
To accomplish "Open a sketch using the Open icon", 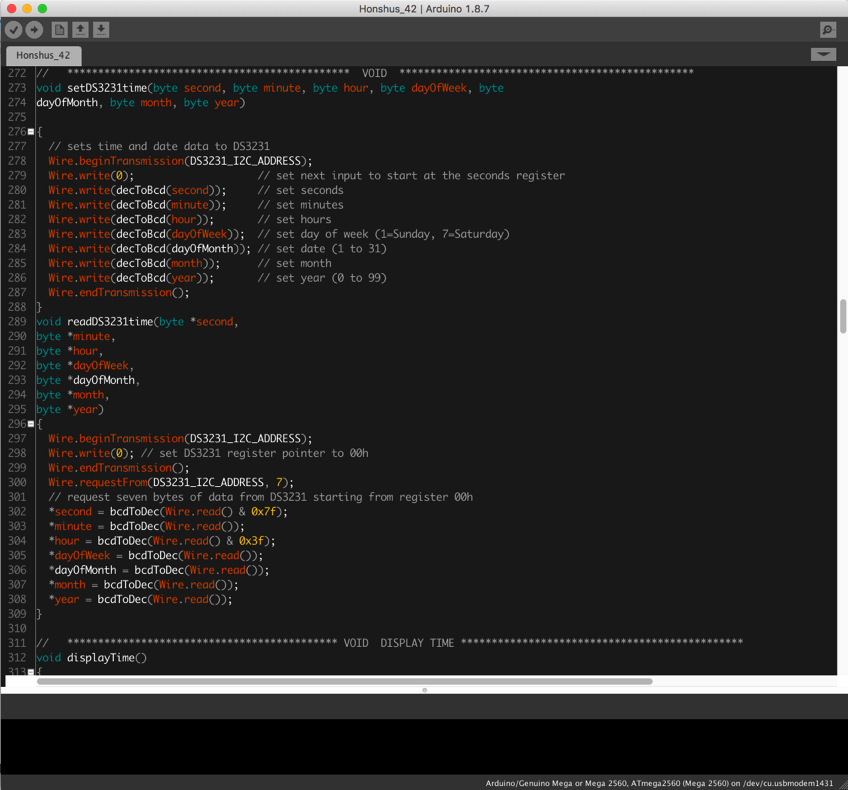I will pyautogui.click(x=81, y=30).
